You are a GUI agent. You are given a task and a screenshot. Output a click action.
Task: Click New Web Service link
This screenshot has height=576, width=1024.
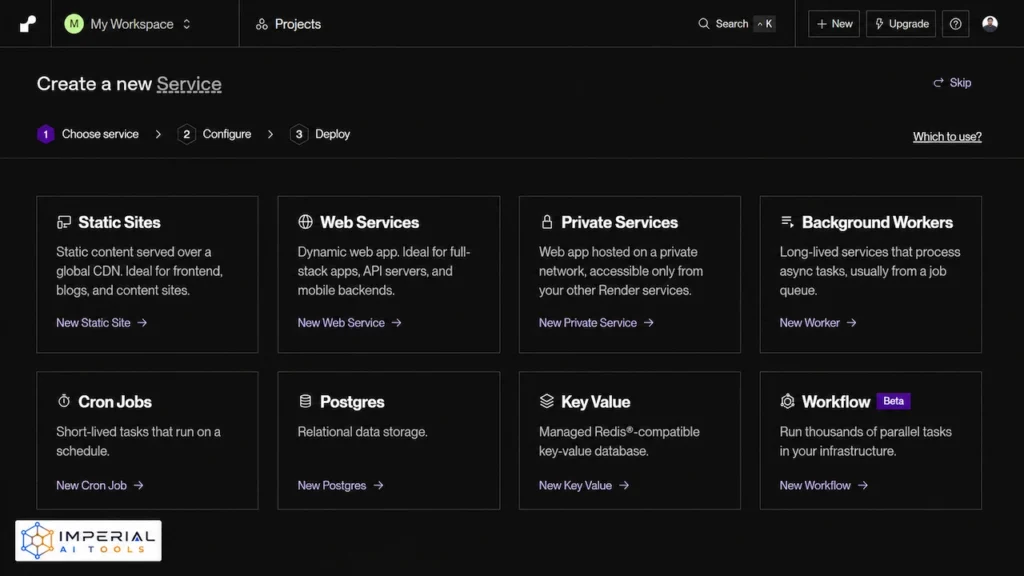[x=349, y=323]
